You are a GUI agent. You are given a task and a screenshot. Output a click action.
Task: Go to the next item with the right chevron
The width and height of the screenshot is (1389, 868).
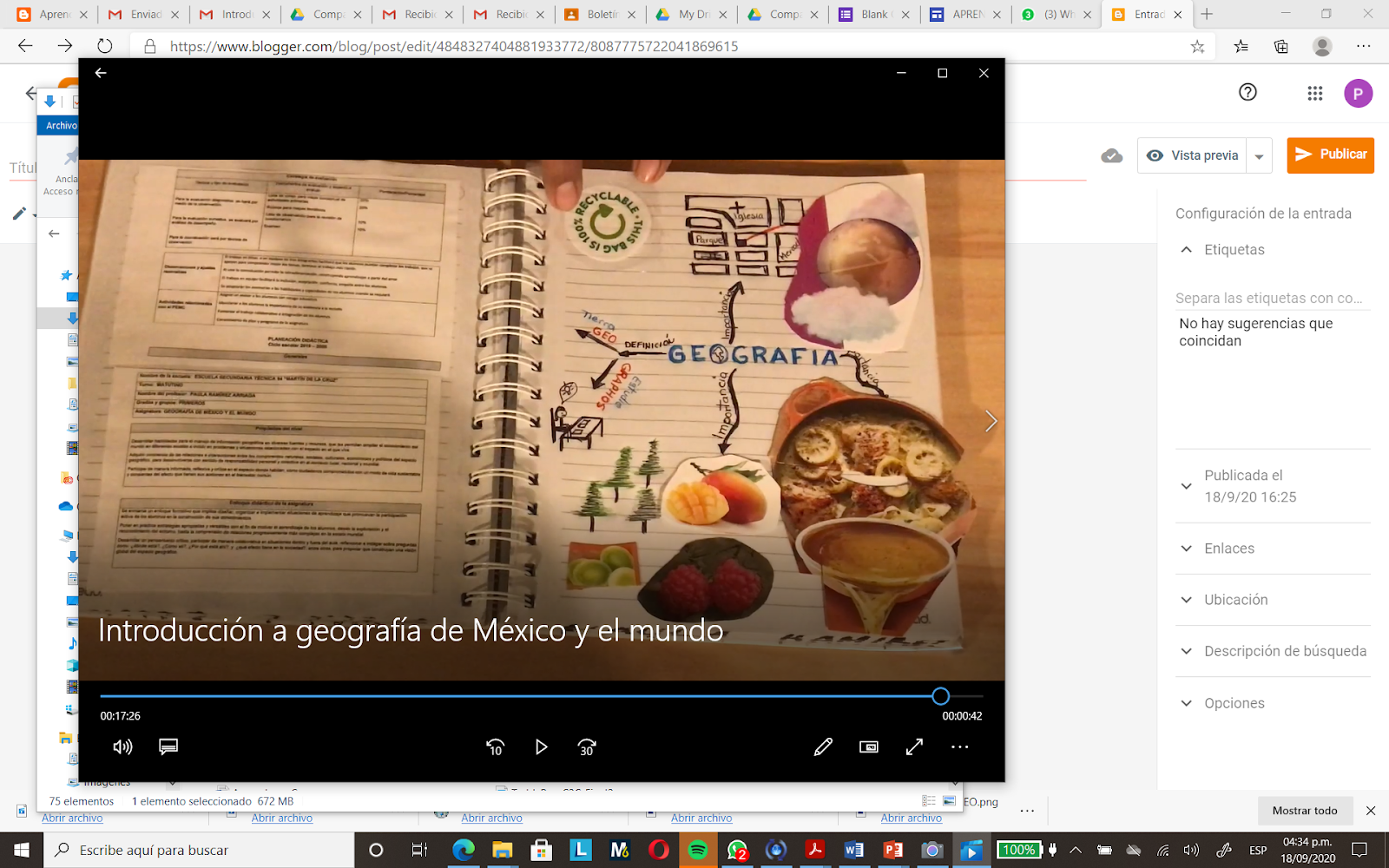pyautogui.click(x=991, y=421)
